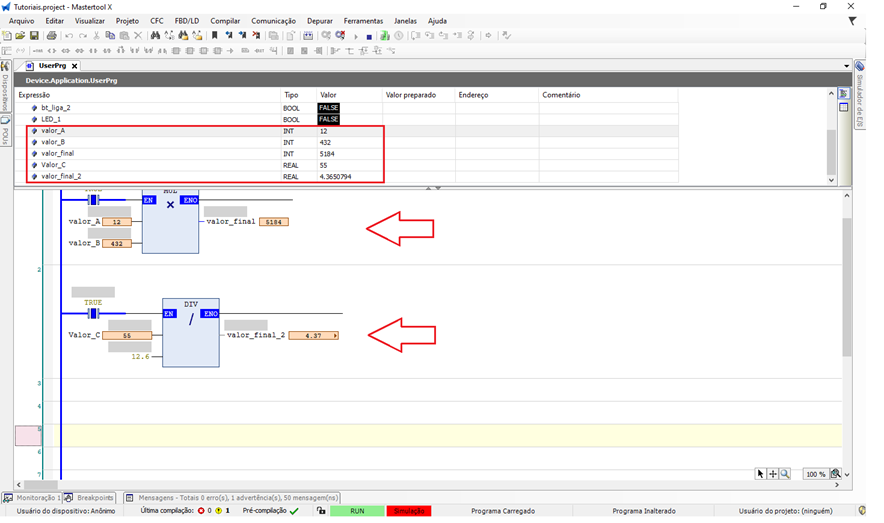Click the Cut scissors icon
Screen dimensions: 884x523
[96, 36]
